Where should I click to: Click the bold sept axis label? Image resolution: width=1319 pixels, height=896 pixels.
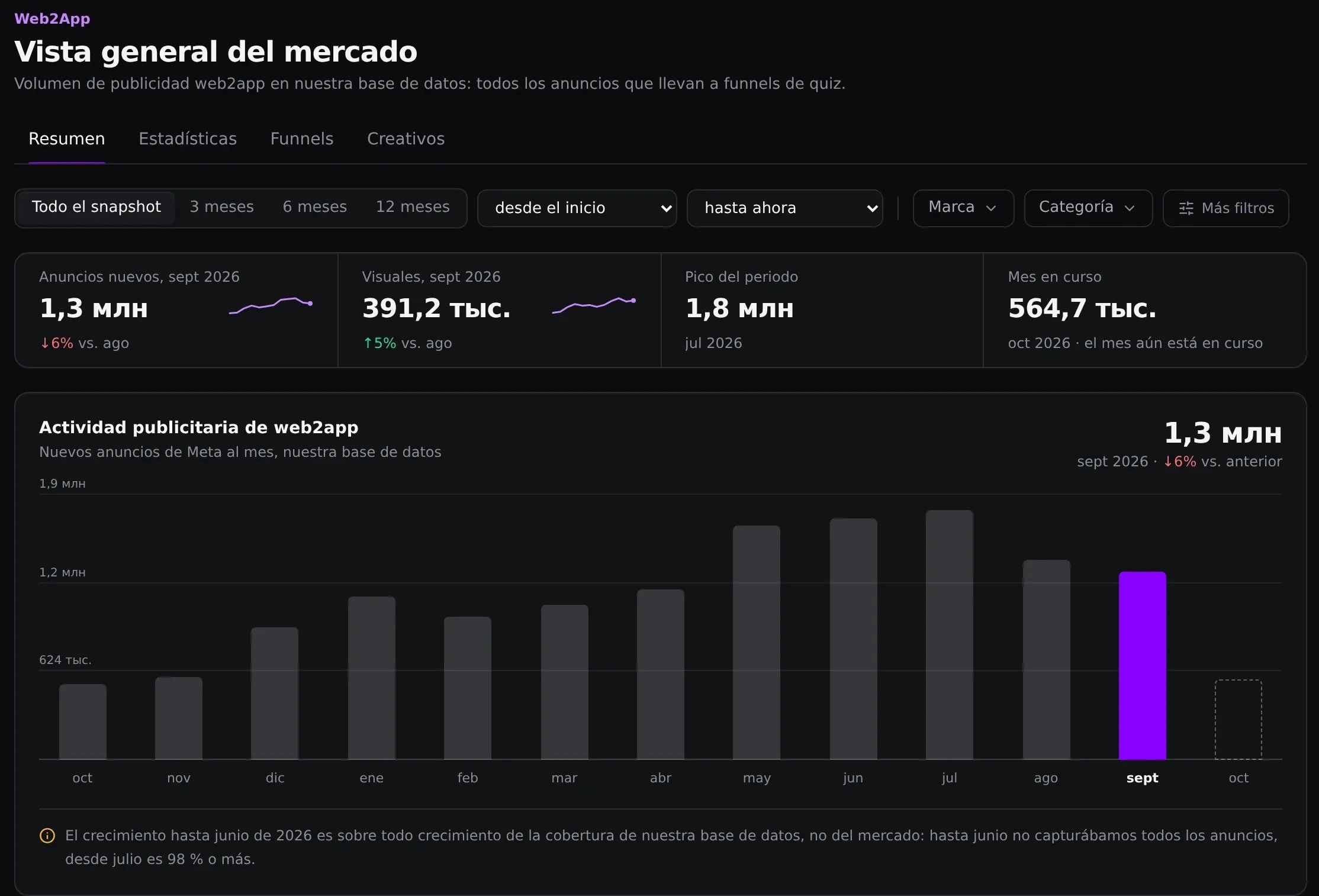click(x=1142, y=778)
